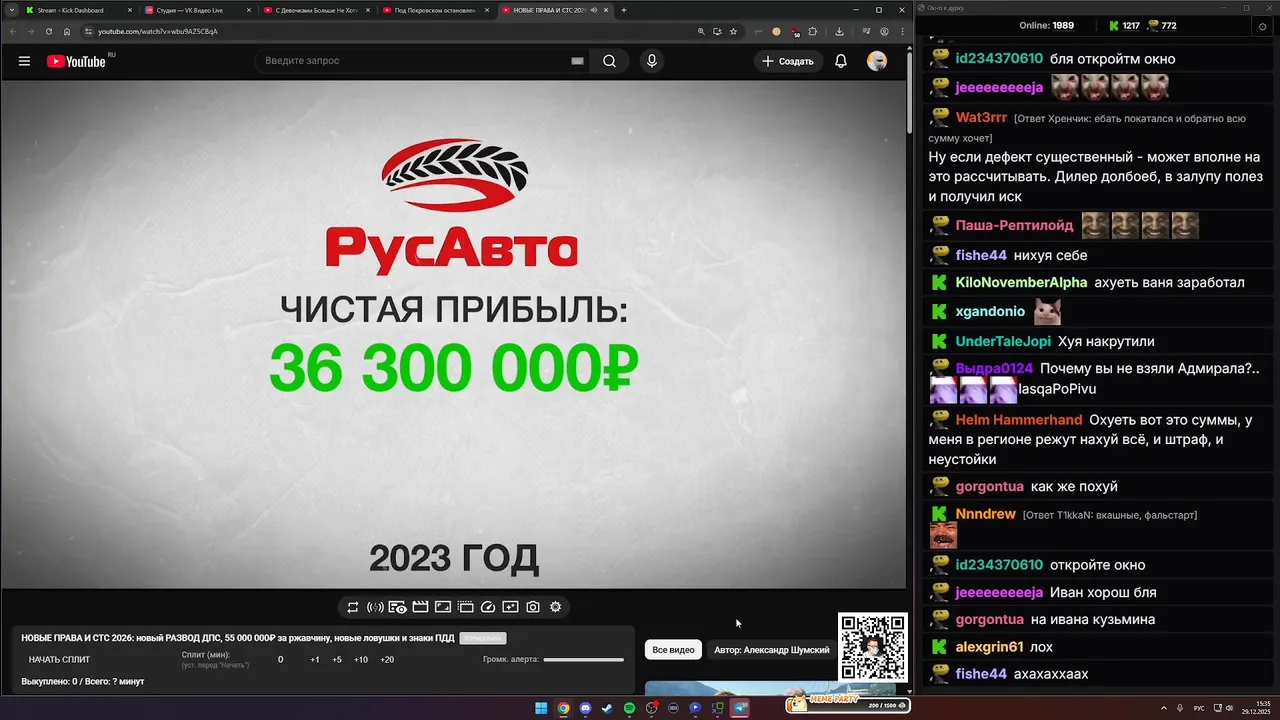Select the 'Все видео' chip

pos(673,650)
